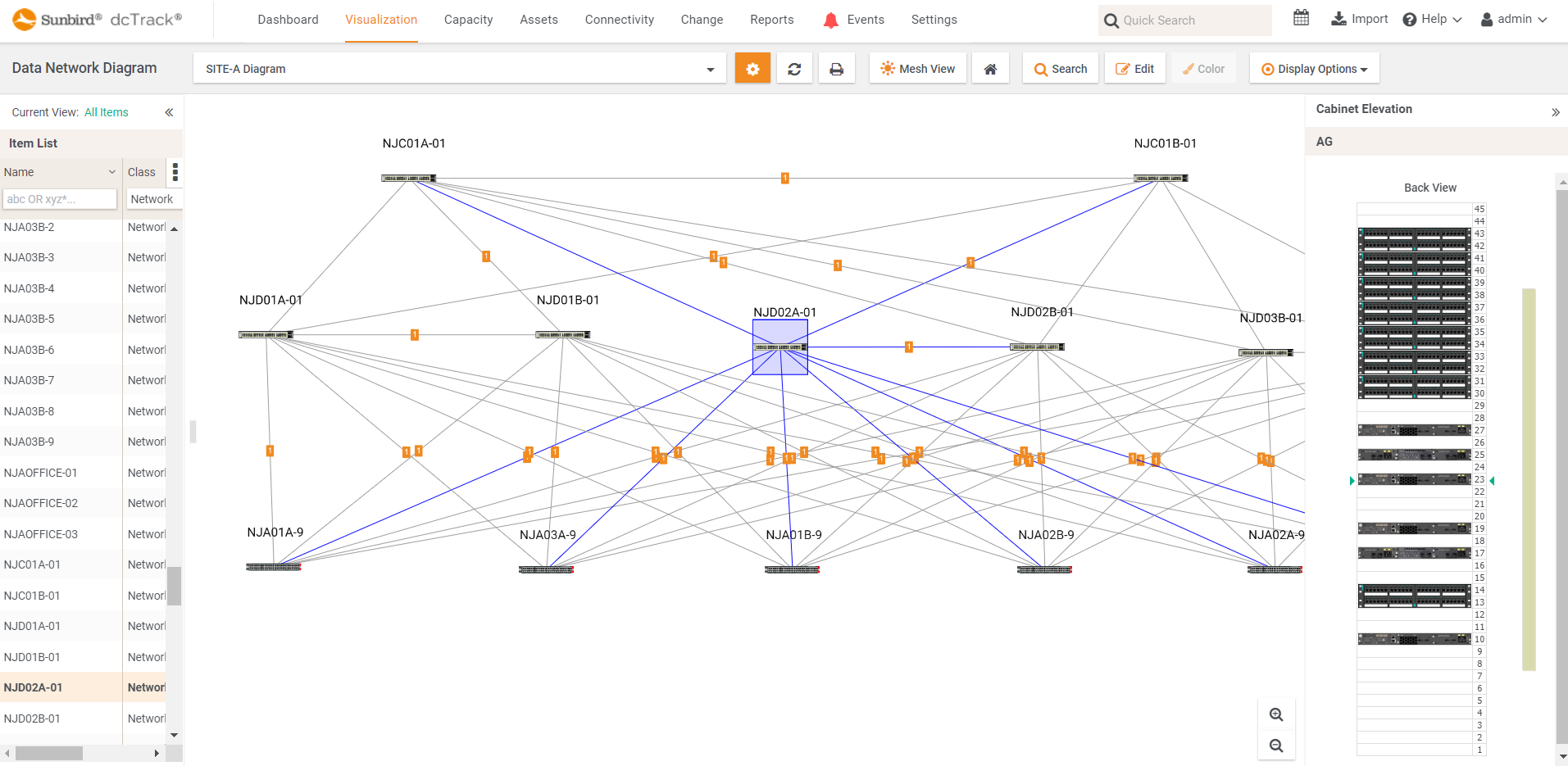Open the diagram settings gear icon
This screenshot has height=766, width=1568.
(x=752, y=68)
